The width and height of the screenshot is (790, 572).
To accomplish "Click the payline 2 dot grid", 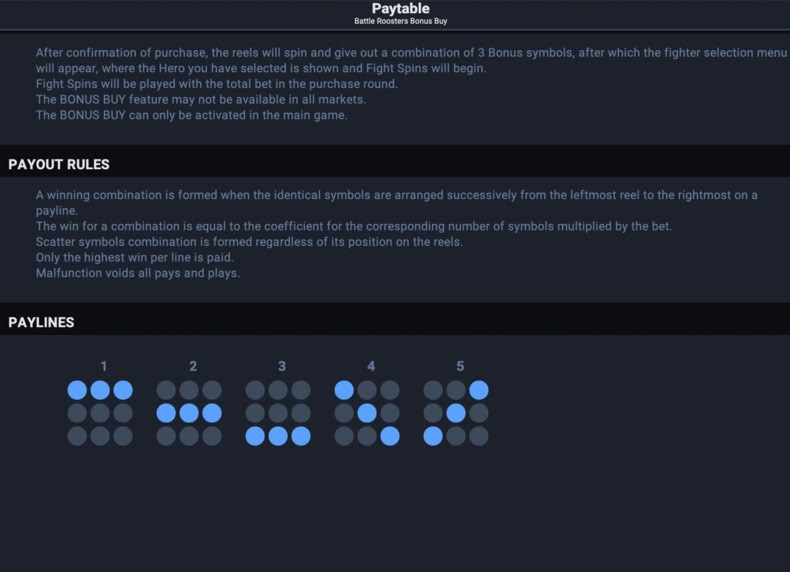I will [189, 413].
